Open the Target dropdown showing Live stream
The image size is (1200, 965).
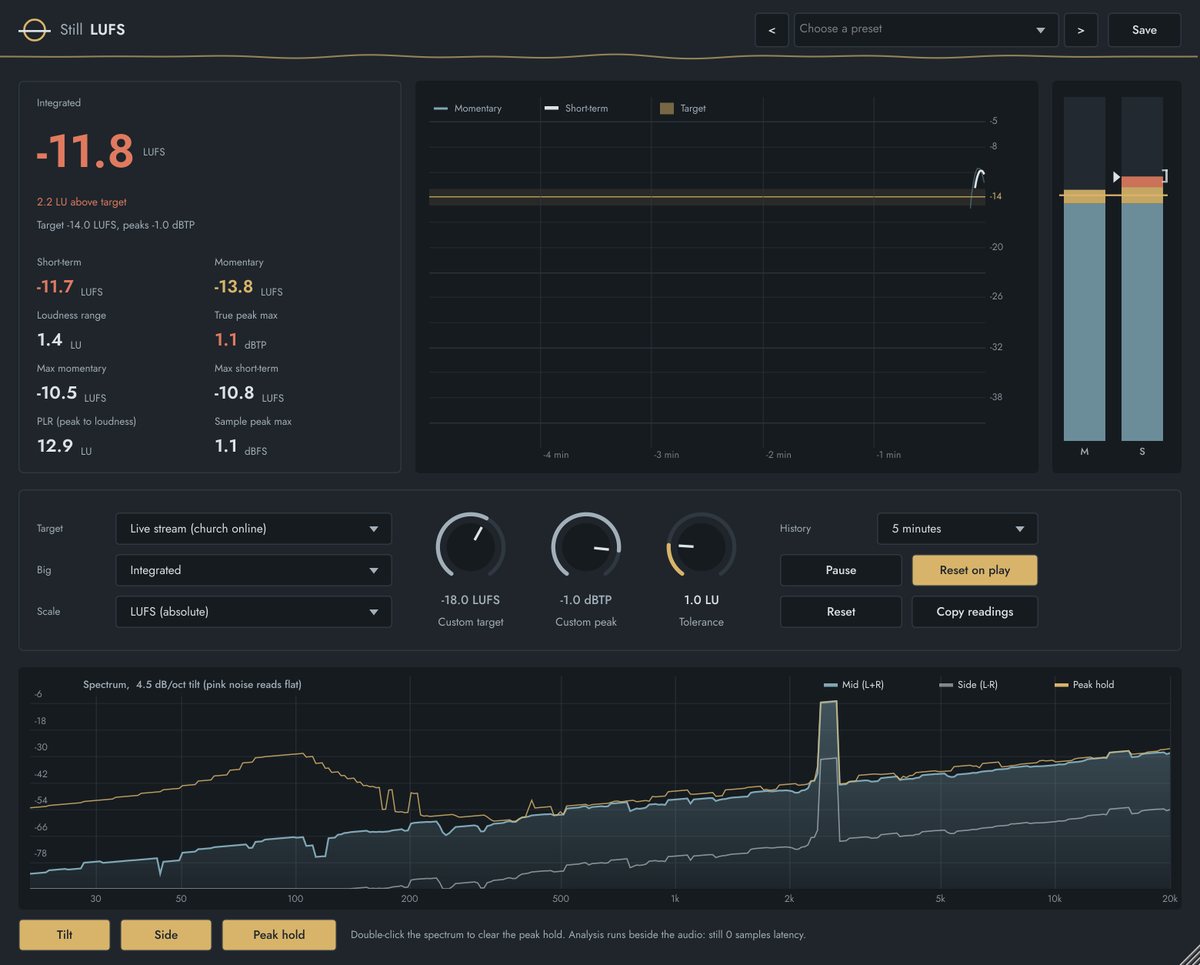point(254,528)
